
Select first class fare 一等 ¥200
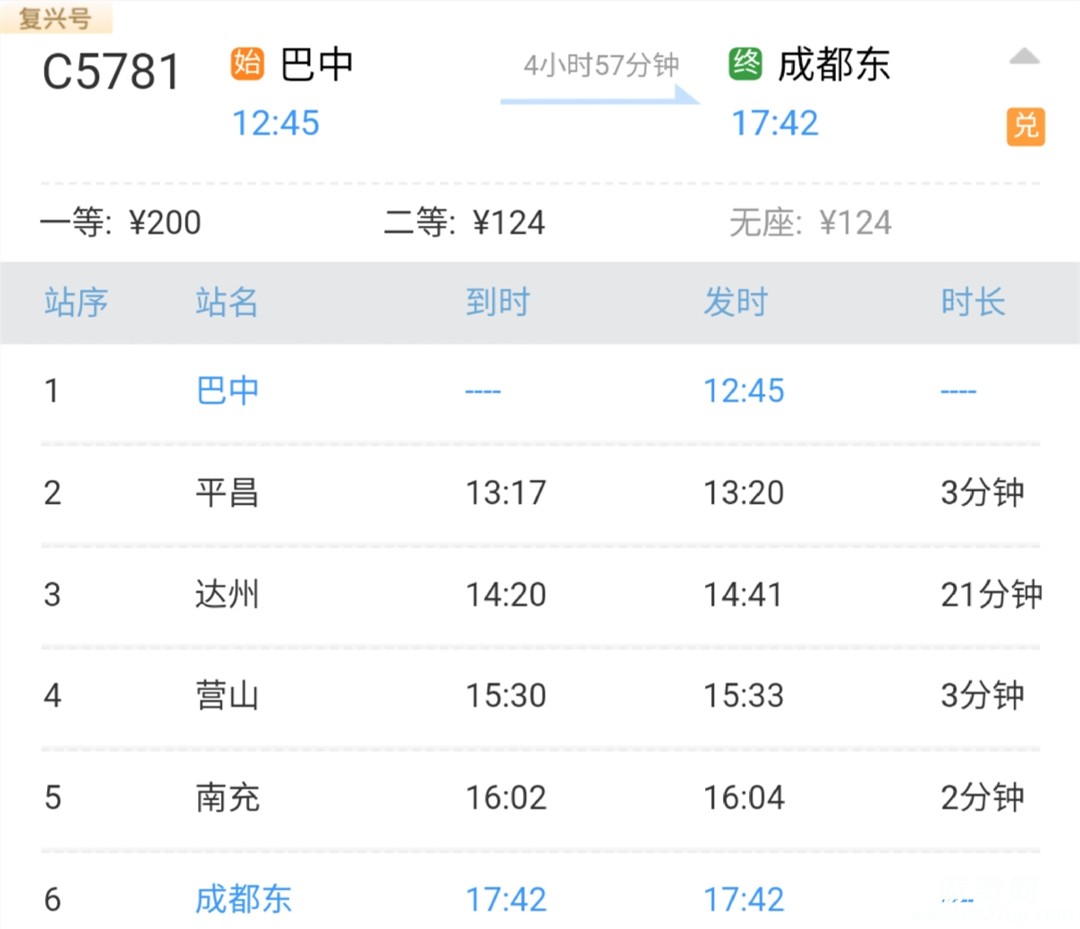click(x=121, y=222)
